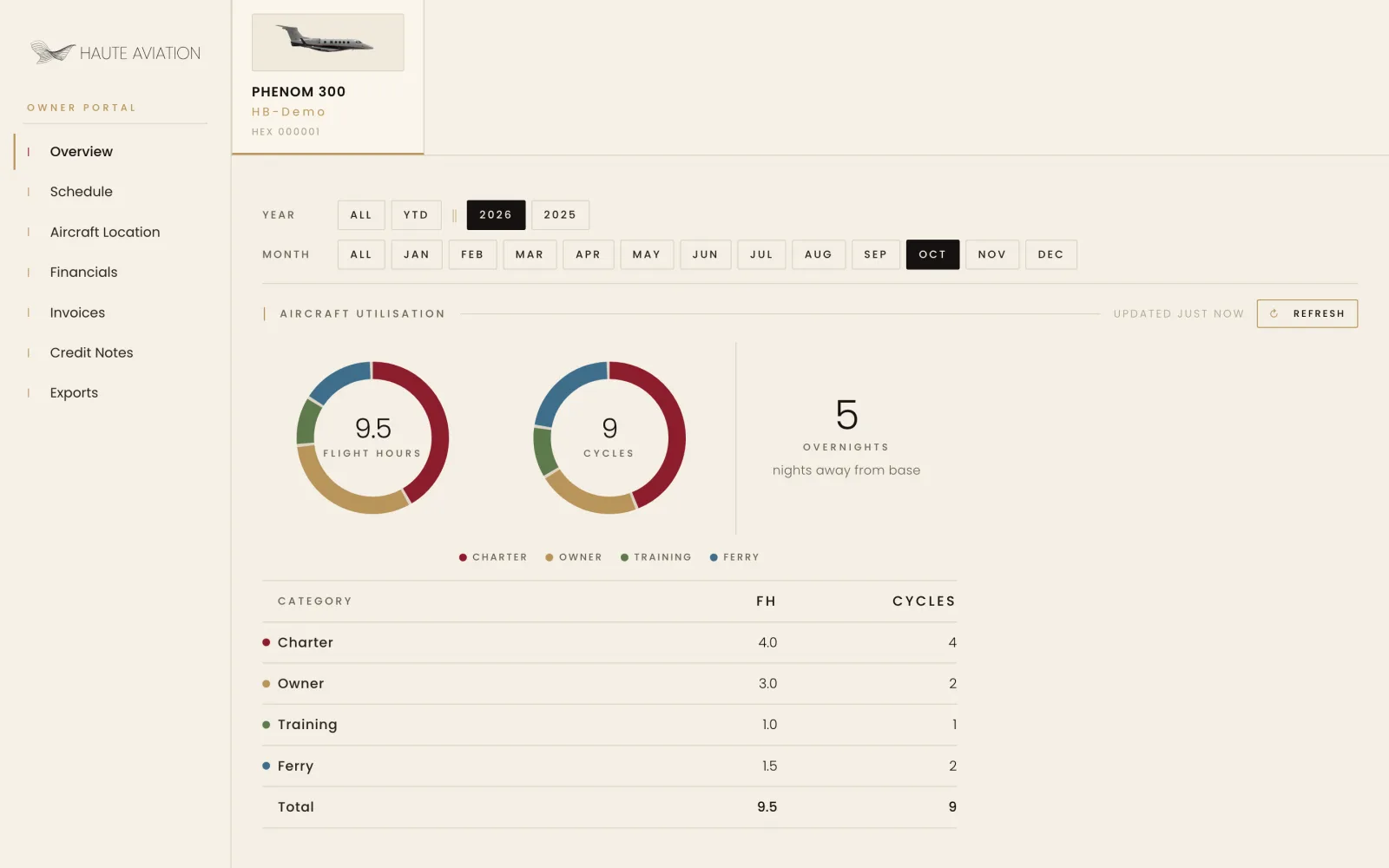
Task: Open the Invoices section
Action: pyautogui.click(x=77, y=312)
